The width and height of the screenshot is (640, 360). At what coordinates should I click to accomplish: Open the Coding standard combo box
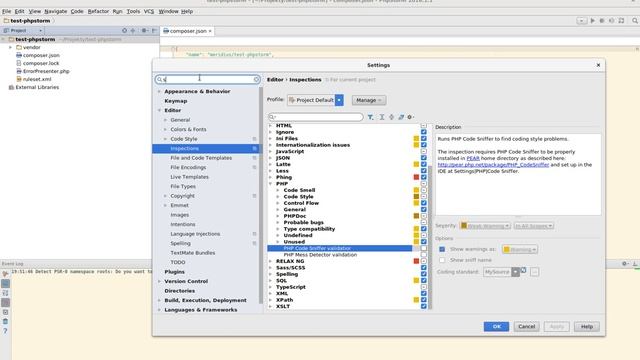coord(501,272)
